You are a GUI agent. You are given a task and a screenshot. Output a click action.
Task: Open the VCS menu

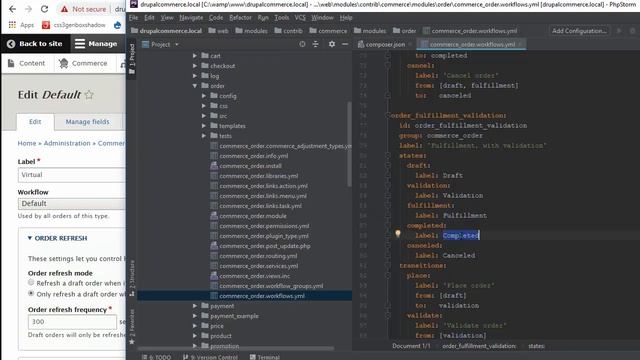(x=300, y=18)
